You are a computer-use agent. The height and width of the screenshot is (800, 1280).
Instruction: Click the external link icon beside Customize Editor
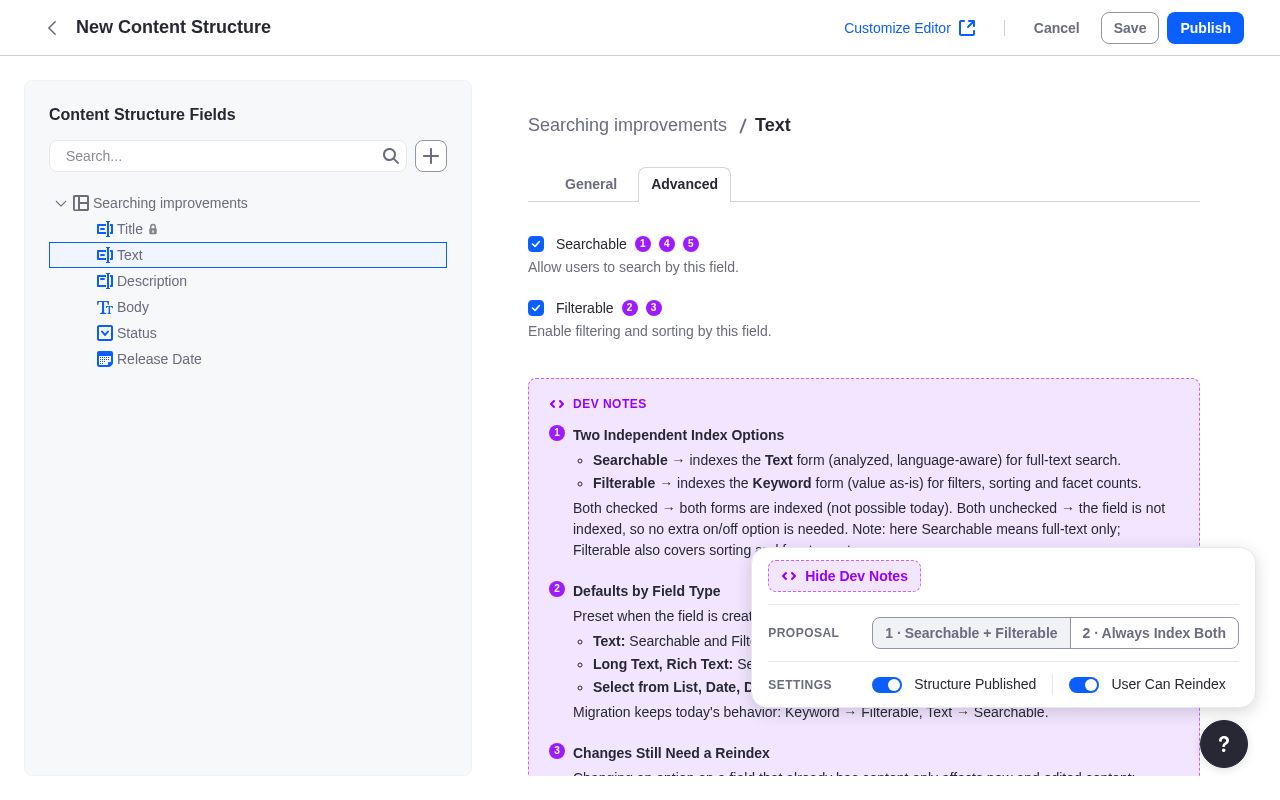pos(967,28)
